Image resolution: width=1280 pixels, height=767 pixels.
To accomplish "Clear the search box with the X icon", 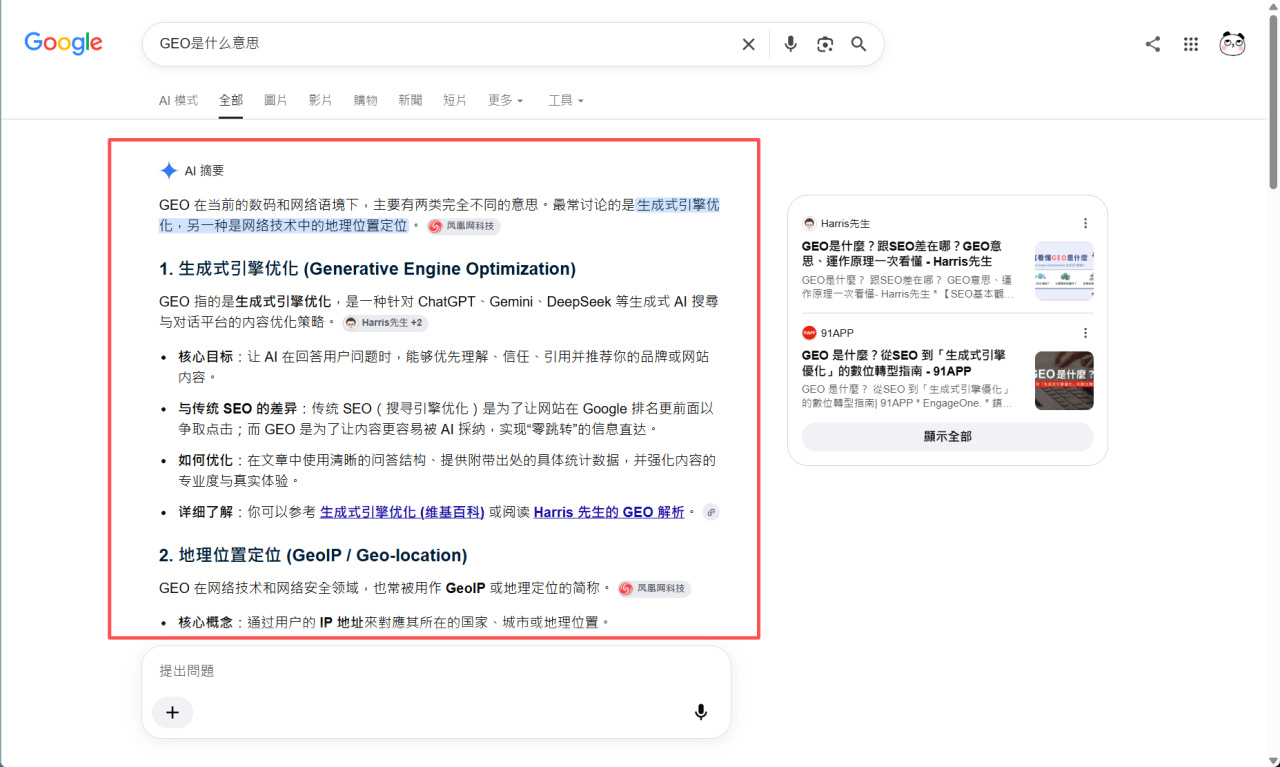I will tap(748, 44).
